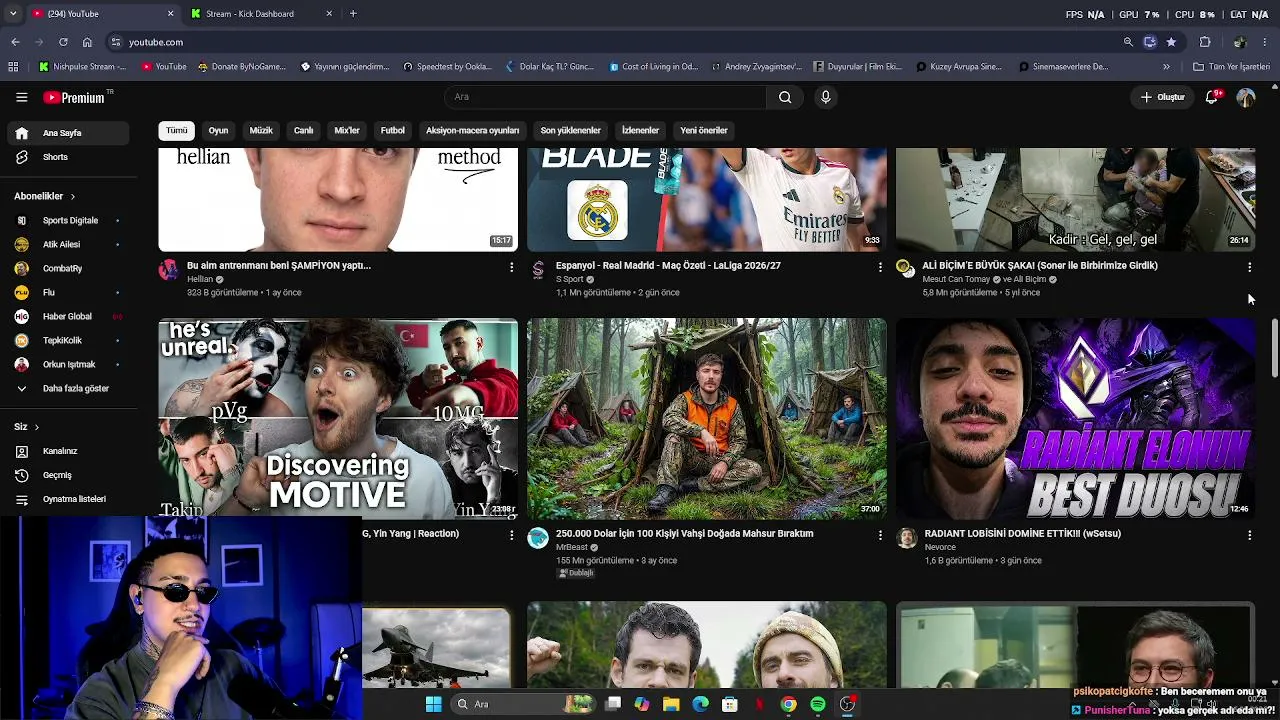Open the account avatar menu
1280x720 pixels.
(x=1246, y=97)
